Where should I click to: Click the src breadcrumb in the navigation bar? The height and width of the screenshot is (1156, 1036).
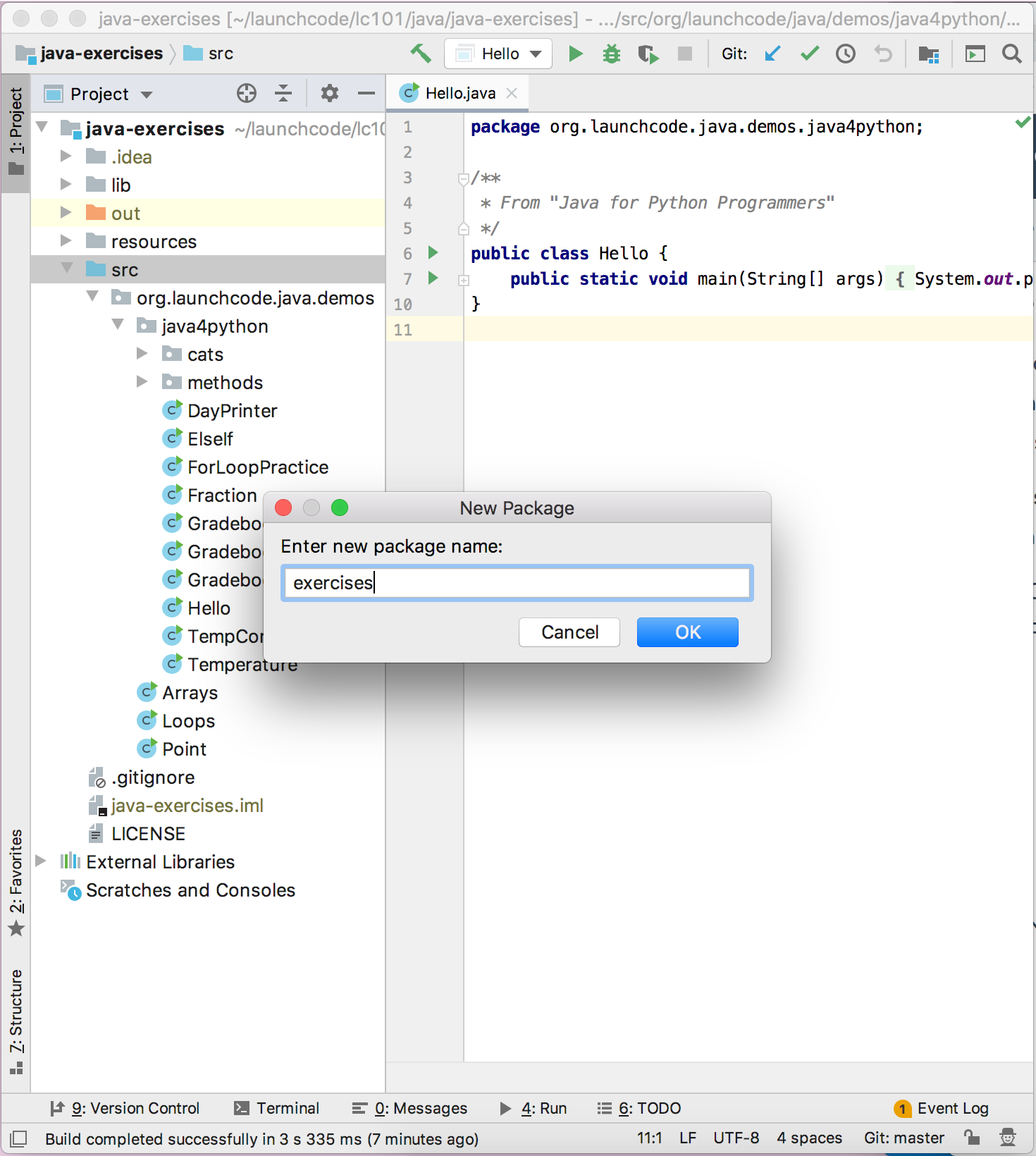(209, 54)
